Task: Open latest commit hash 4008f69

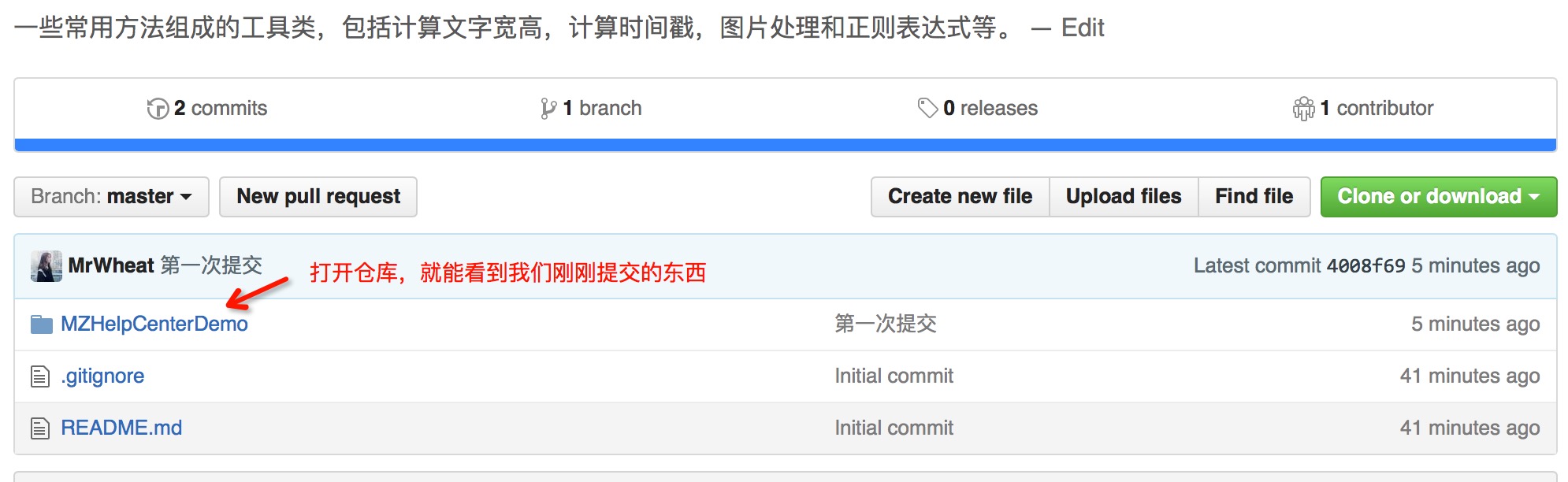Action: point(1365,266)
